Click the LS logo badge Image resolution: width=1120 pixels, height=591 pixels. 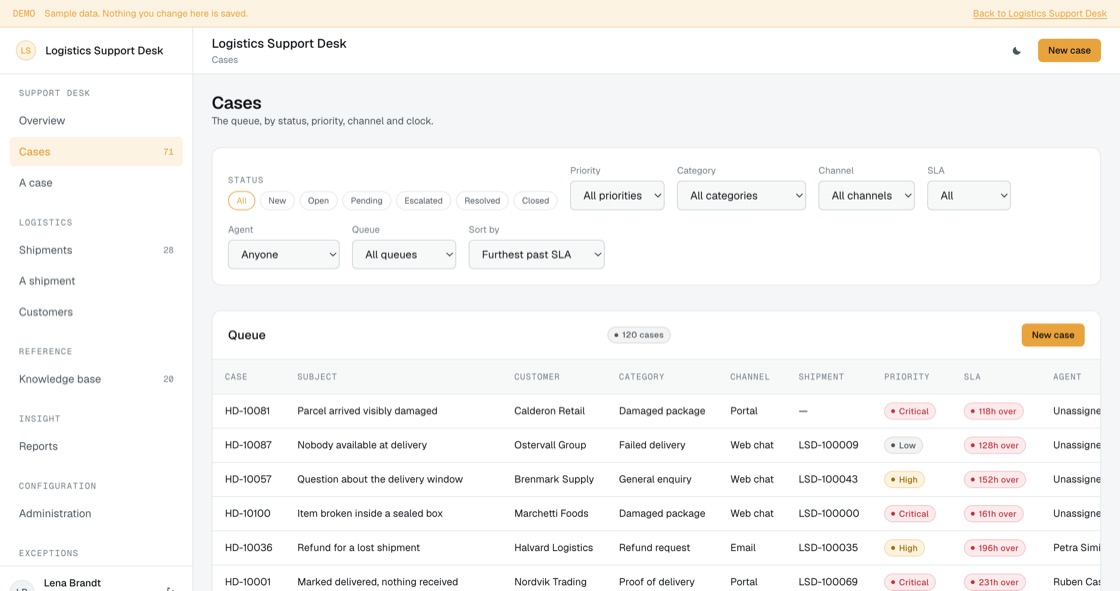click(x=26, y=51)
